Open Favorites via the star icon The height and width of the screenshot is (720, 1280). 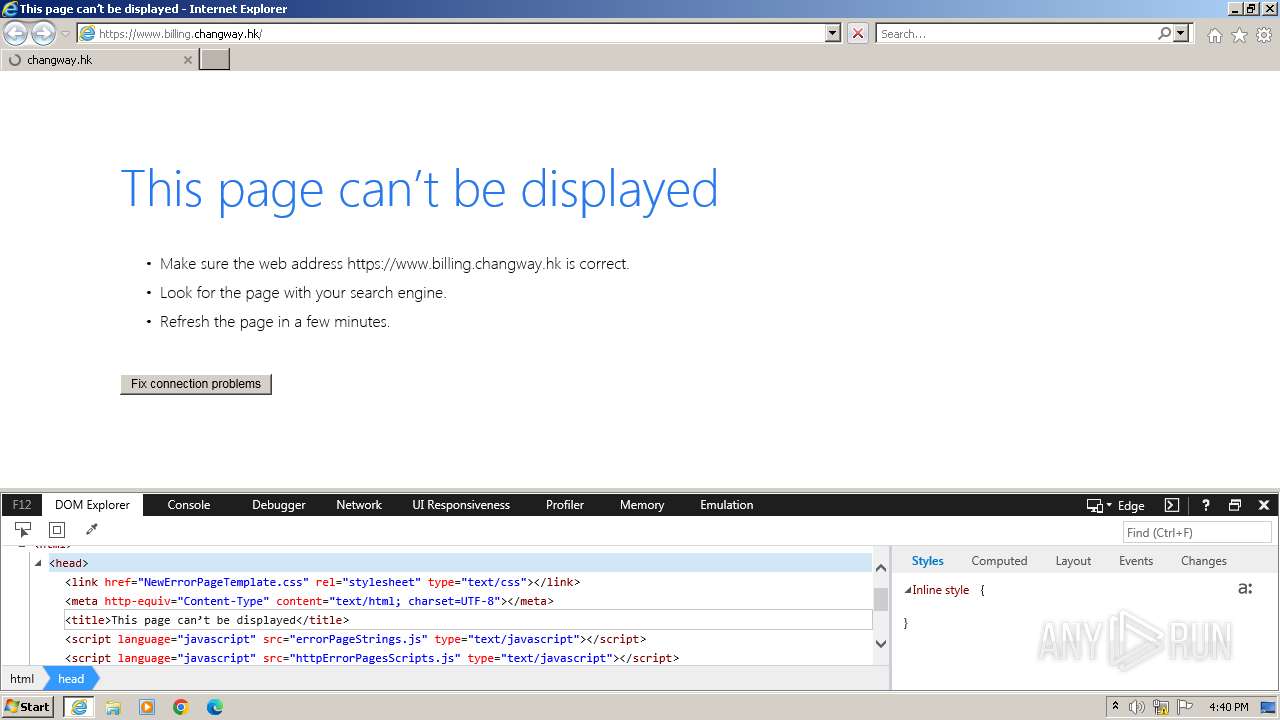pos(1239,35)
